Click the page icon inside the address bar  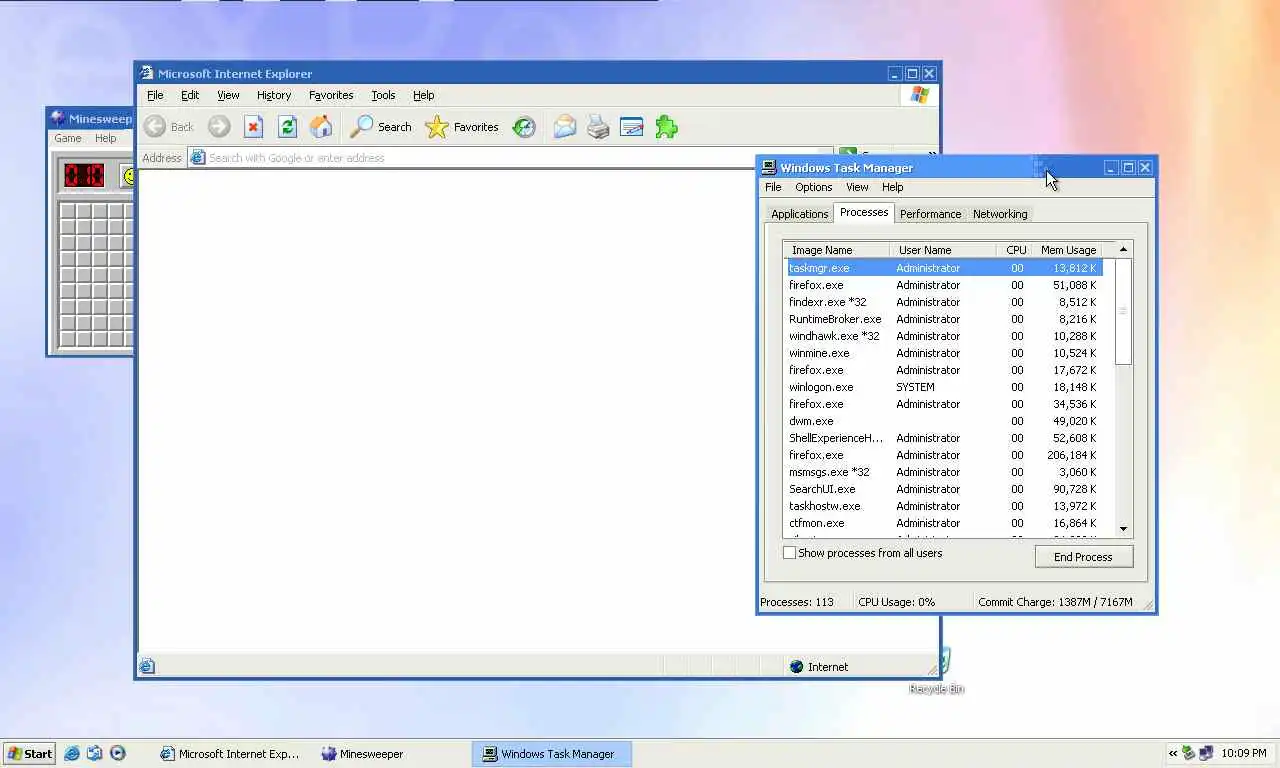[198, 157]
